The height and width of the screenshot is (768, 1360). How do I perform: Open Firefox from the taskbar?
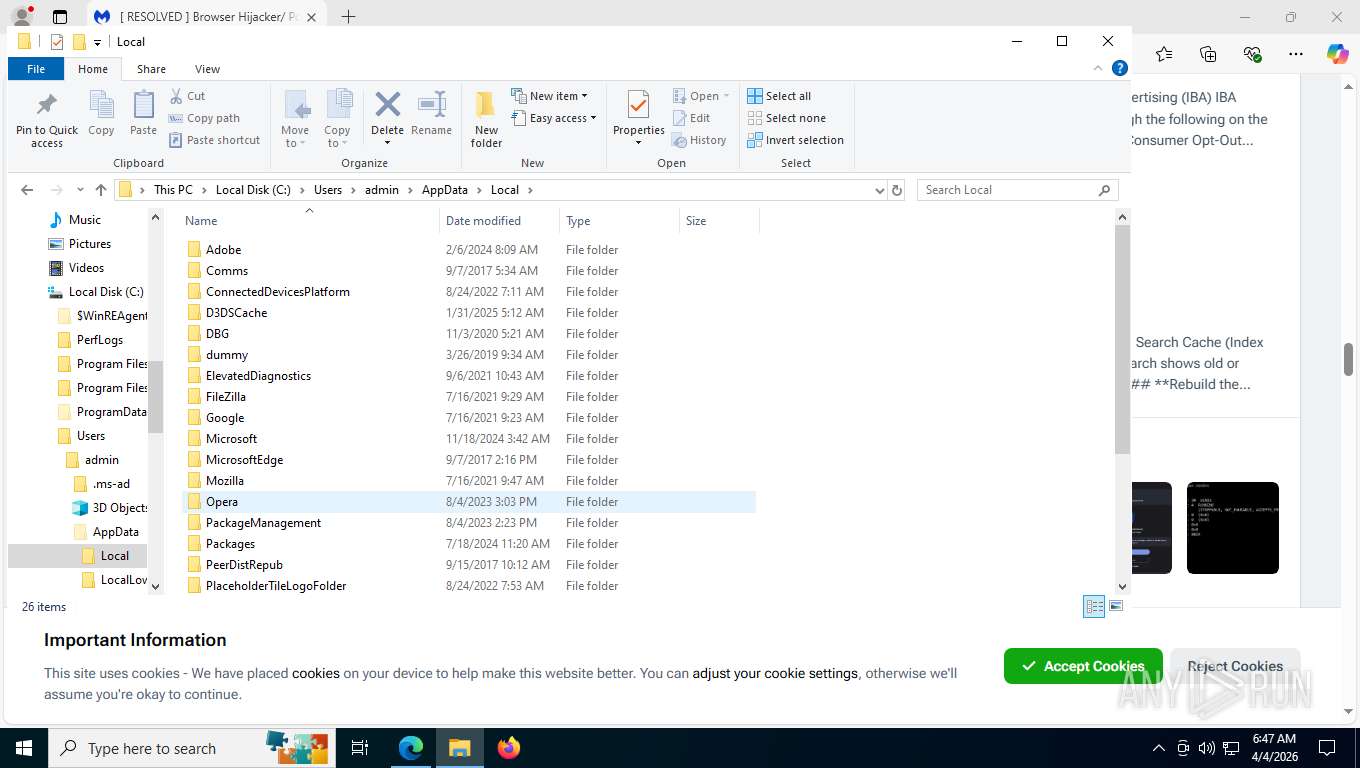click(509, 747)
